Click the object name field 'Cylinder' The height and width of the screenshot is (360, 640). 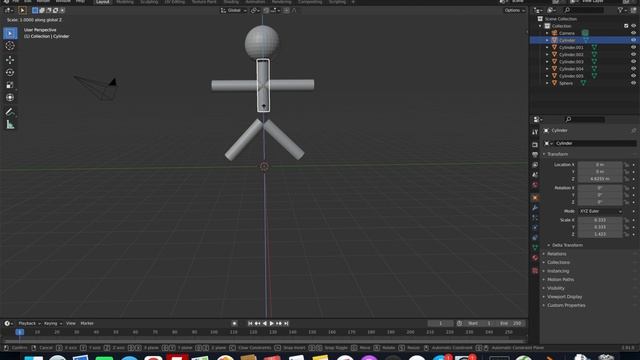(595, 143)
